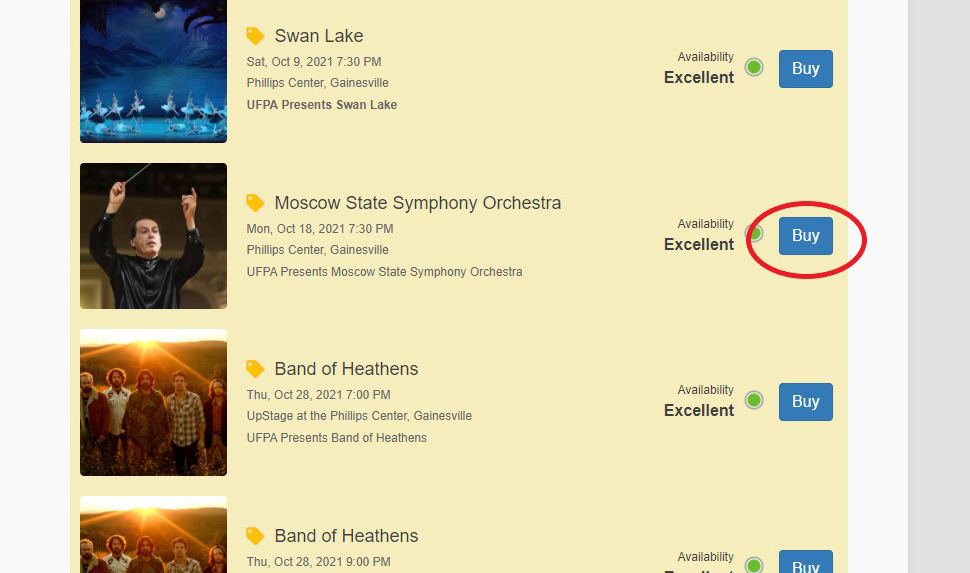Click the tag icon next to Moscow State Symphony Orchestra

click(x=255, y=203)
